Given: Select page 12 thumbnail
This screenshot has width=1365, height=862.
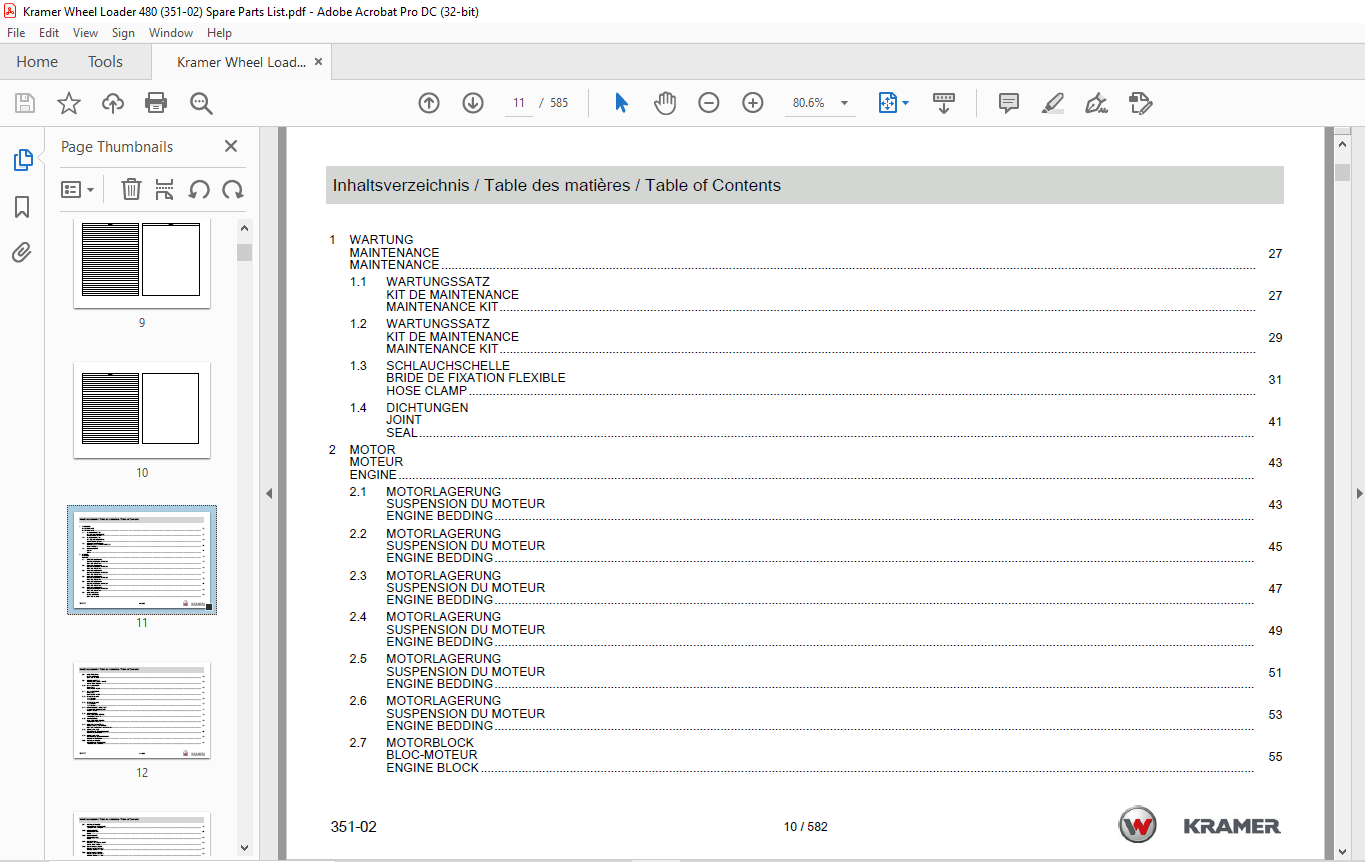Looking at the screenshot, I should pos(141,710).
